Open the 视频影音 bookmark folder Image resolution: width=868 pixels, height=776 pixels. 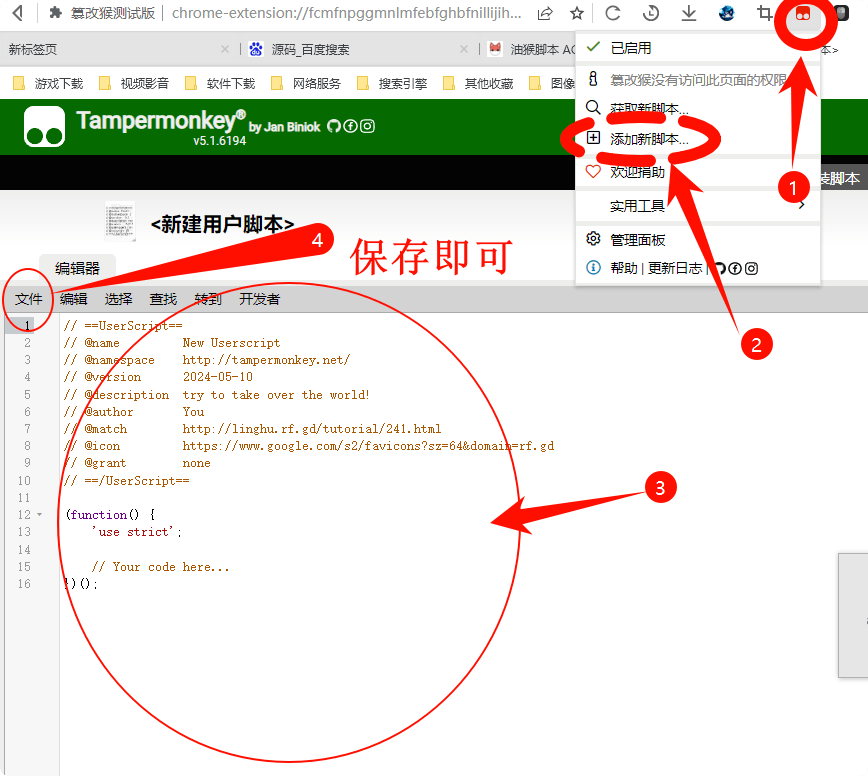(x=134, y=83)
